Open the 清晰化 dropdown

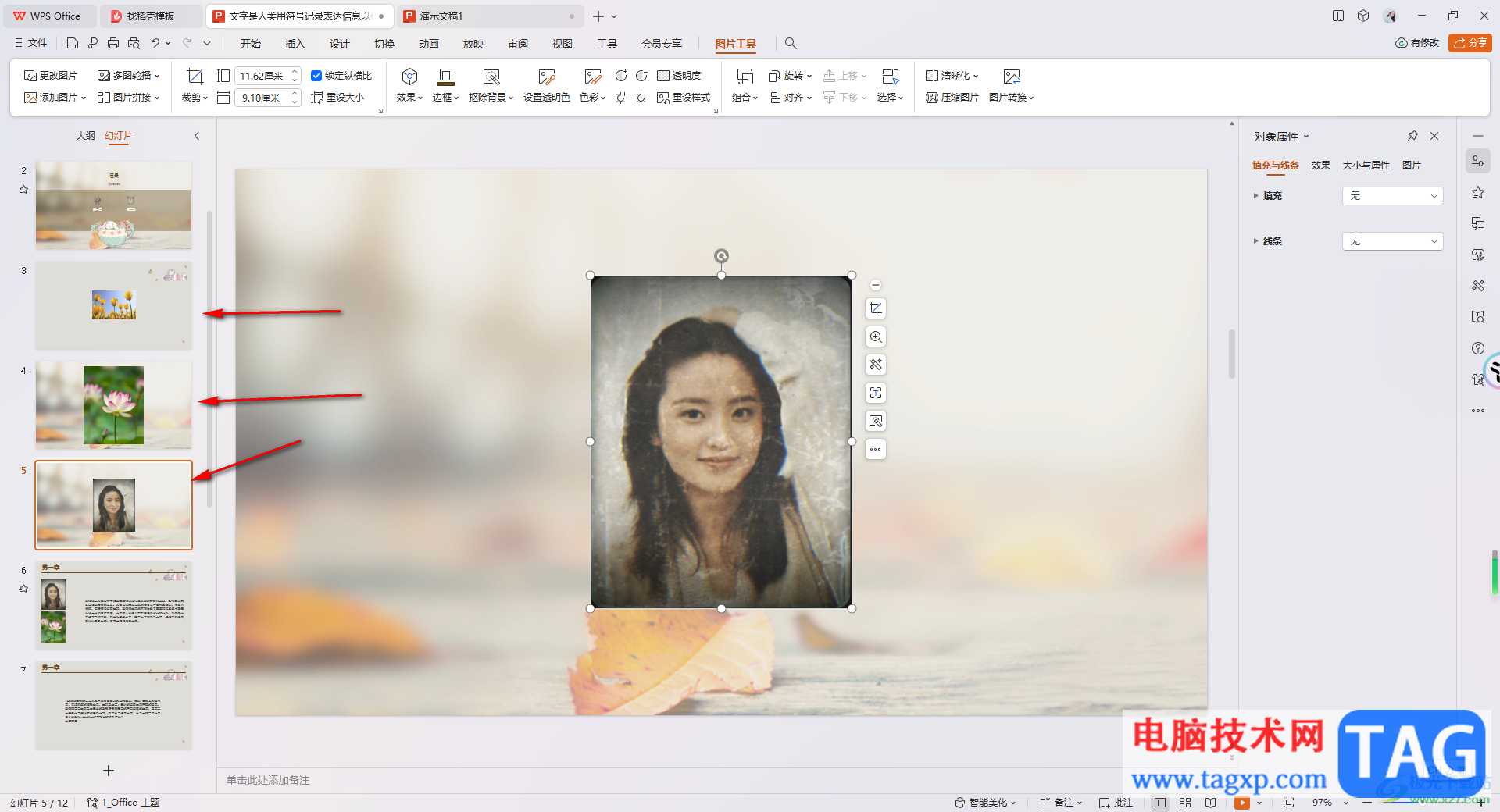click(952, 76)
